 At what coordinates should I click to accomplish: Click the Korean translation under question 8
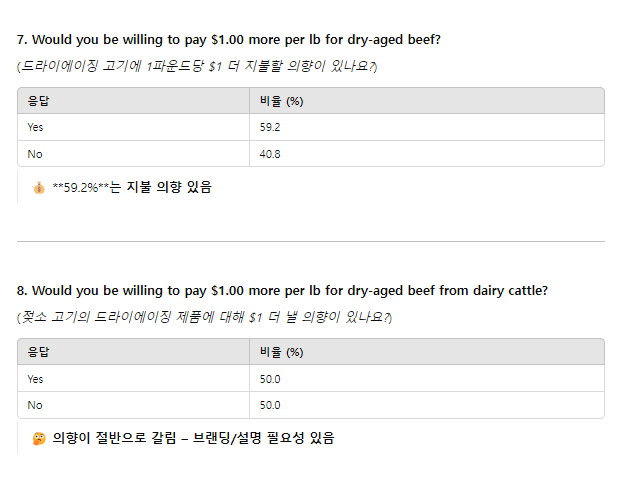204,317
